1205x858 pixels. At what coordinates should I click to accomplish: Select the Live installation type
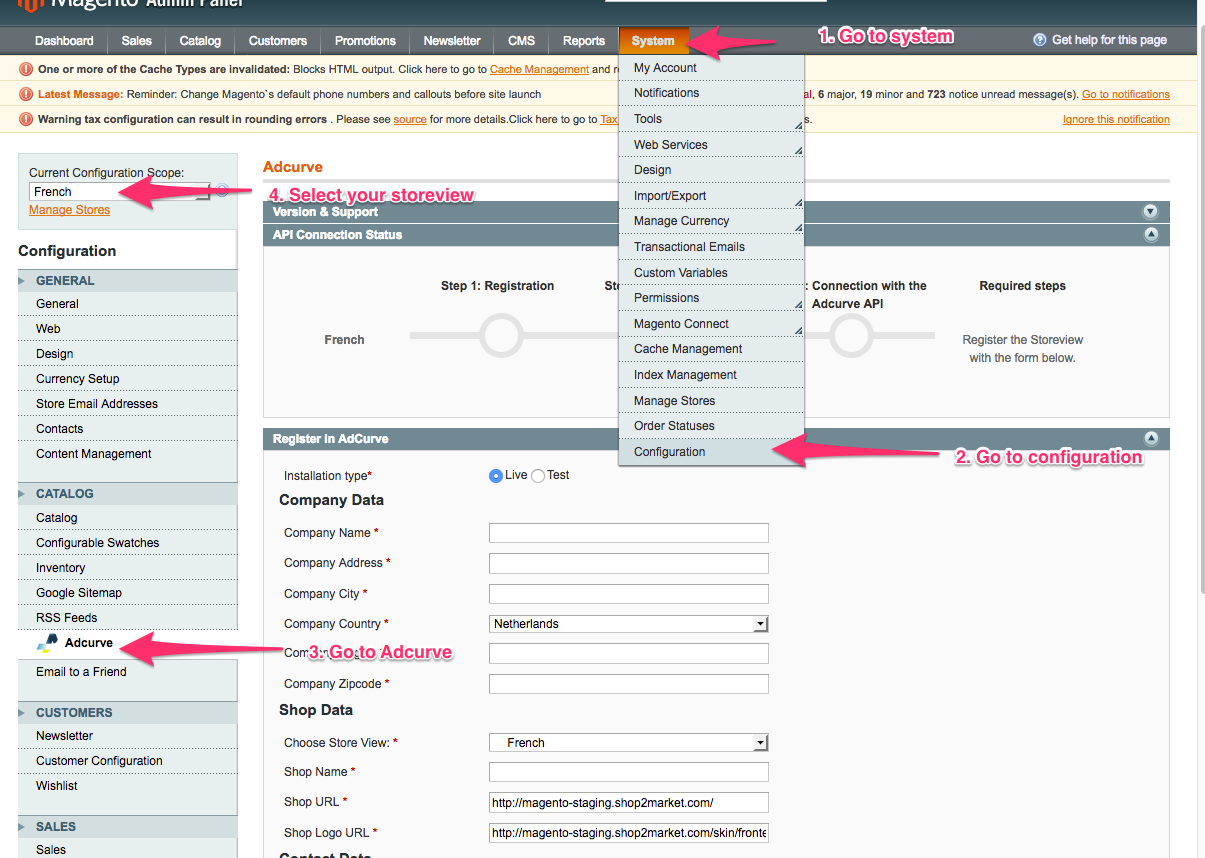tap(496, 476)
